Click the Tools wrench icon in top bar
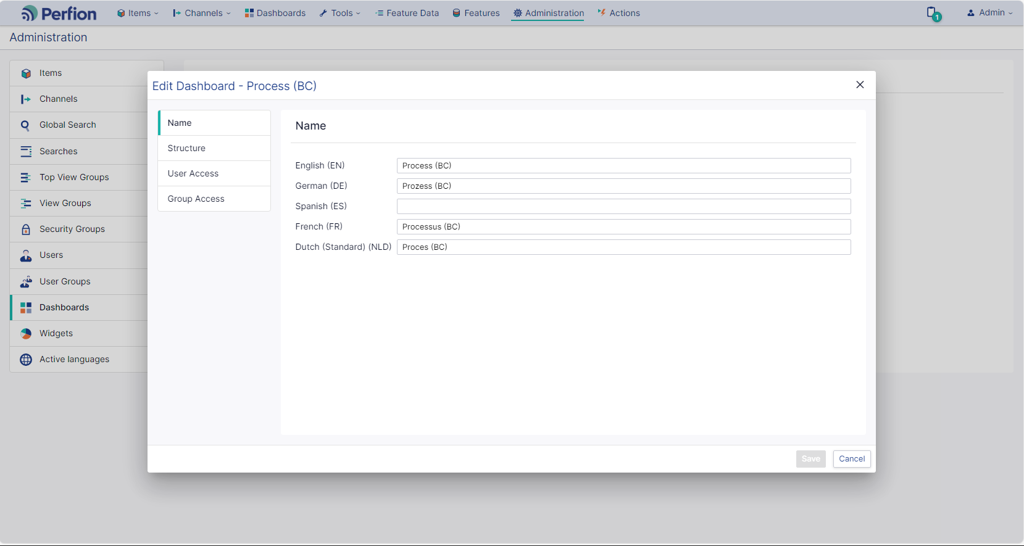 (x=323, y=13)
